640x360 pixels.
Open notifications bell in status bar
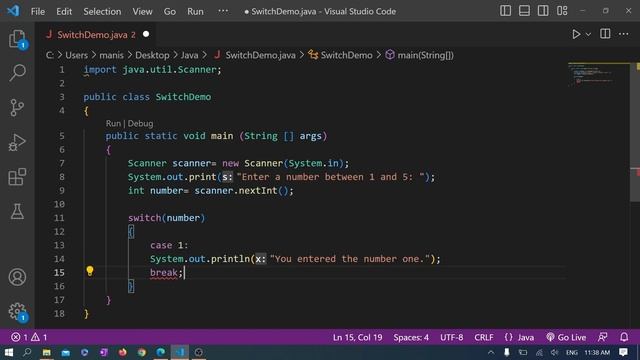pos(624,337)
